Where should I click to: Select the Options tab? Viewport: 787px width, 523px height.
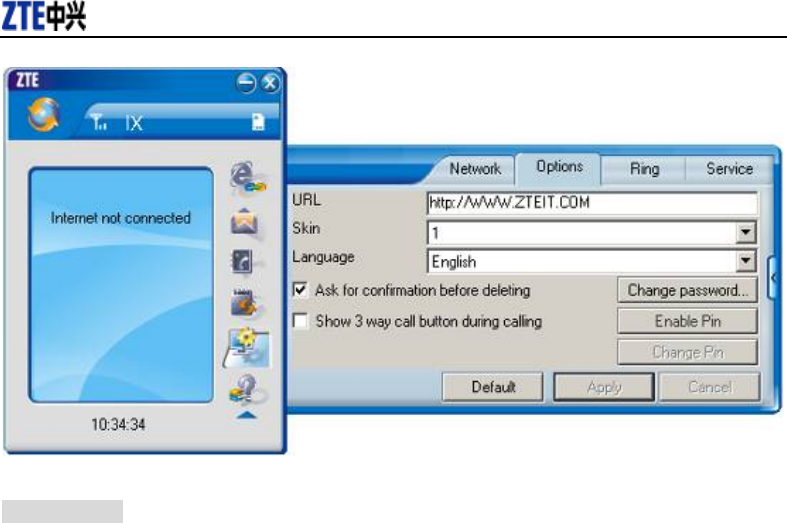559,167
